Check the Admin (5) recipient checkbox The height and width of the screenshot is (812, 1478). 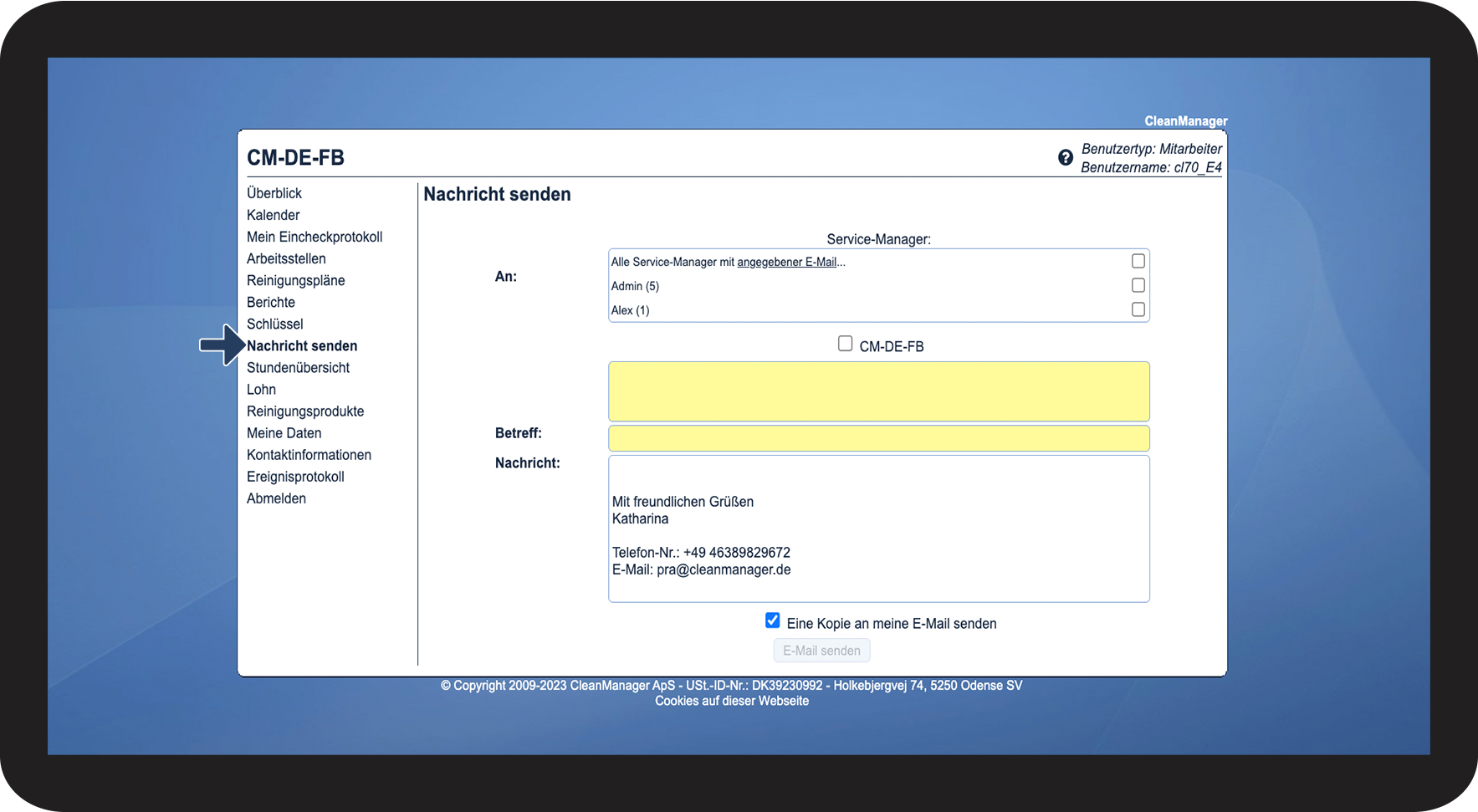1138,286
